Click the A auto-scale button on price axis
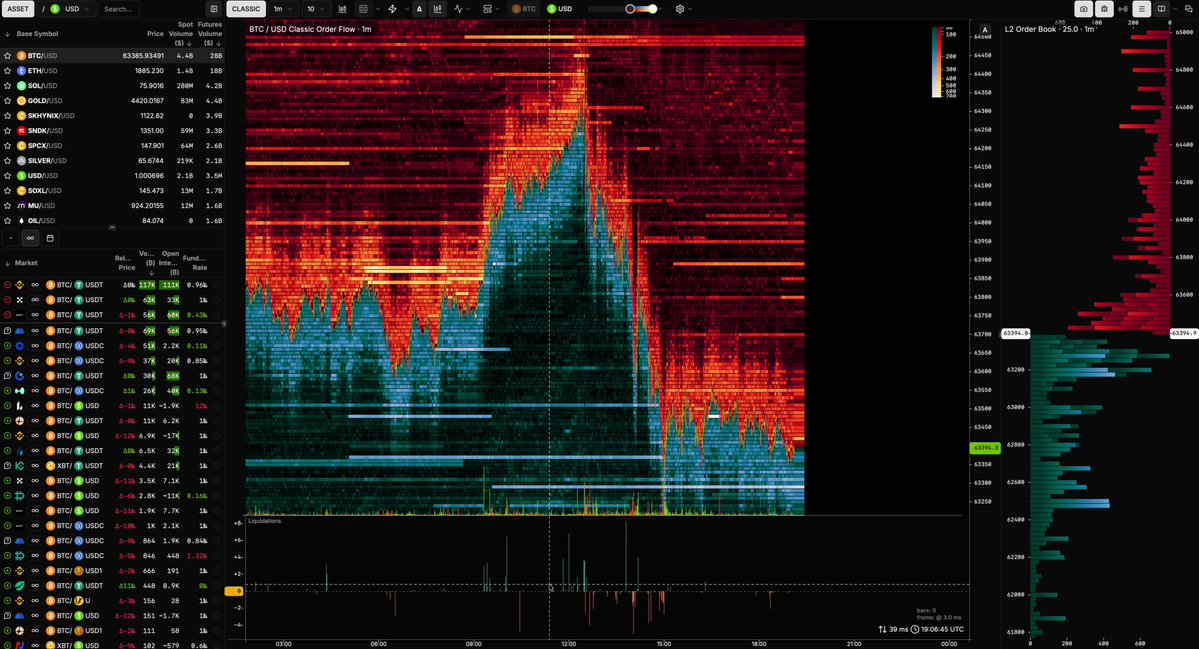1199x649 pixels. 985,31
